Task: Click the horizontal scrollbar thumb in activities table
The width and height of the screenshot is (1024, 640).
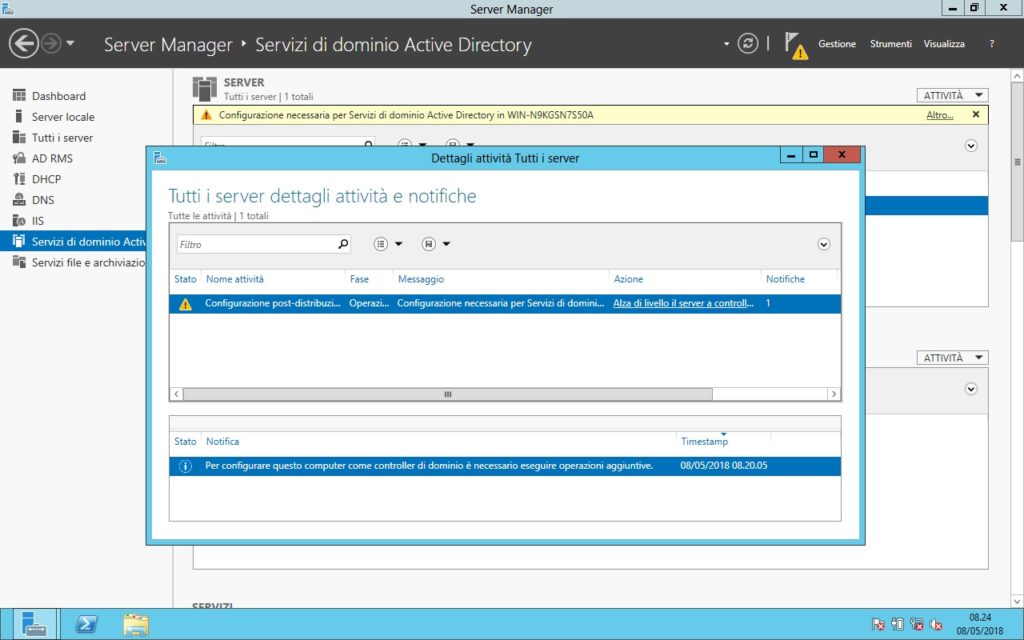Action: 448,394
